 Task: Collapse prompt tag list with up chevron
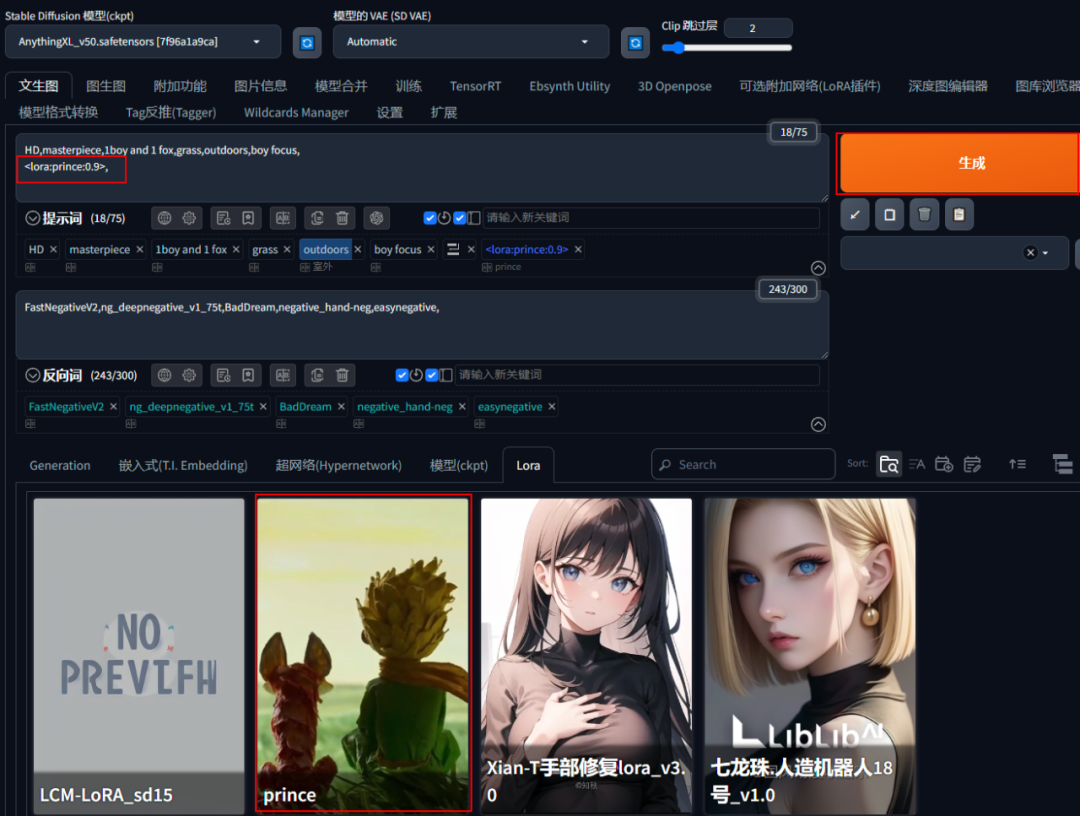click(x=818, y=268)
